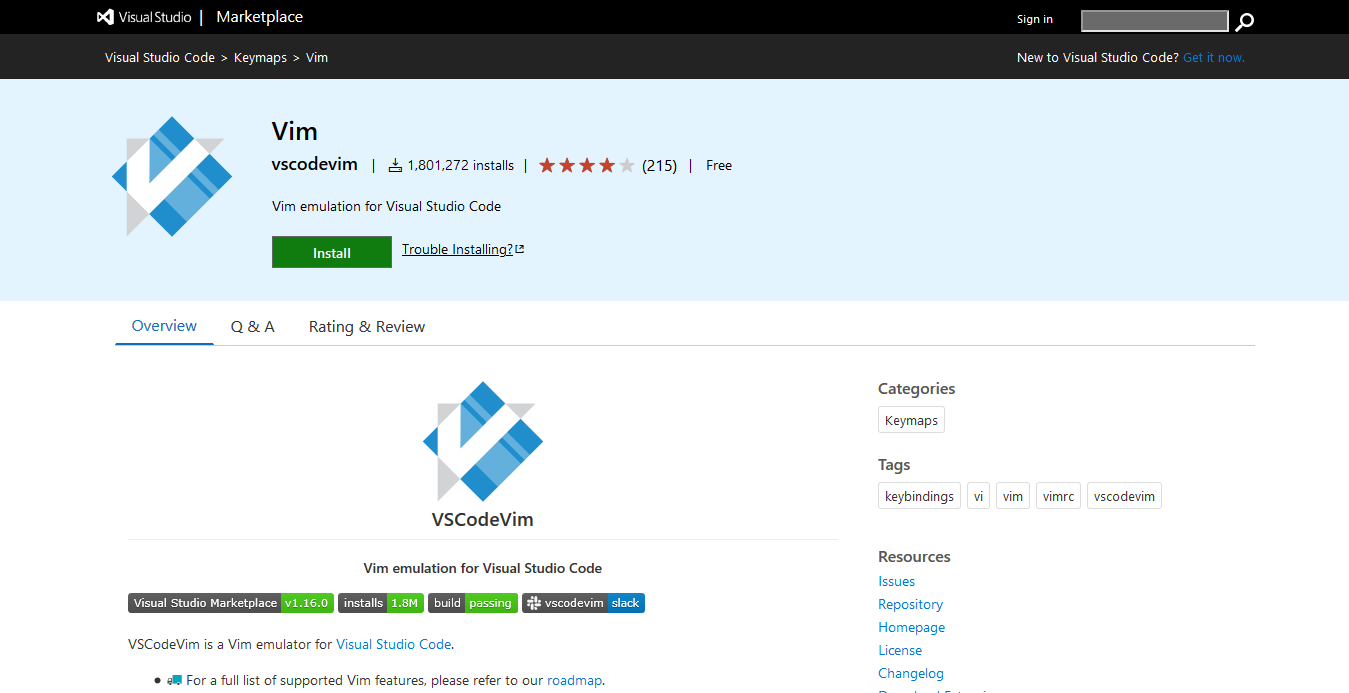1349x693 pixels.
Task: Click the Visual Studio logo in the header
Action: tap(104, 16)
